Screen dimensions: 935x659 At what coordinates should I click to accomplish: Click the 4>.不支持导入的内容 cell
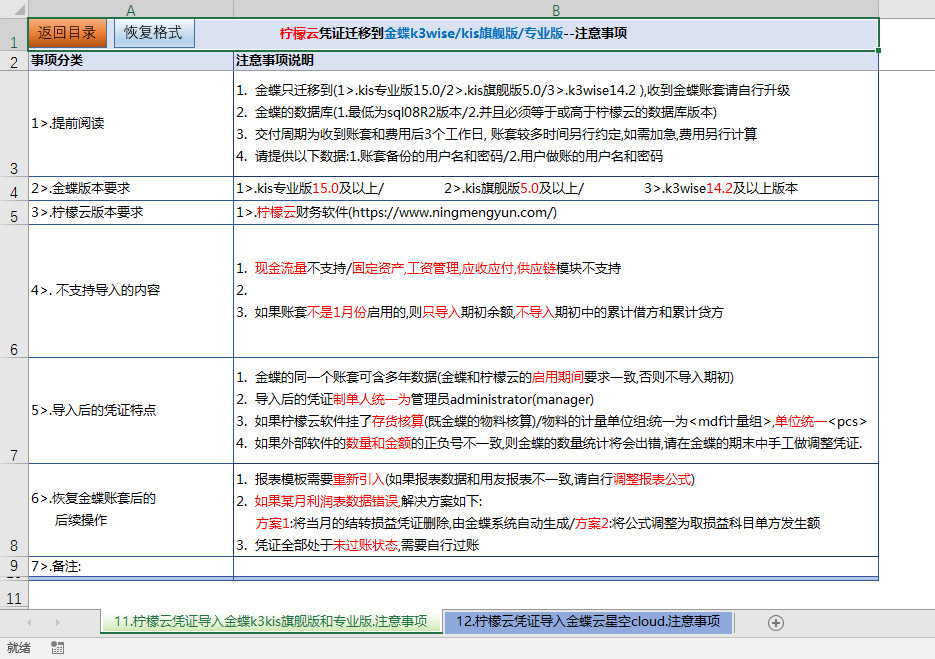pos(130,291)
